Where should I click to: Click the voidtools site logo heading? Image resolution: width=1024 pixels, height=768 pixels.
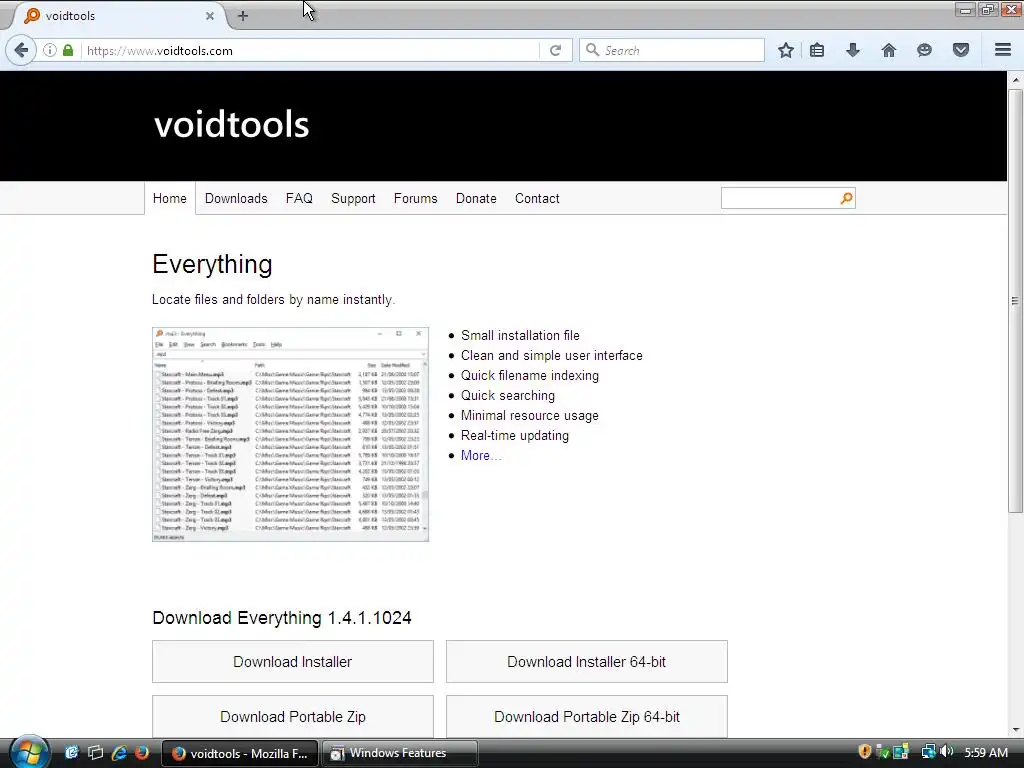click(231, 124)
